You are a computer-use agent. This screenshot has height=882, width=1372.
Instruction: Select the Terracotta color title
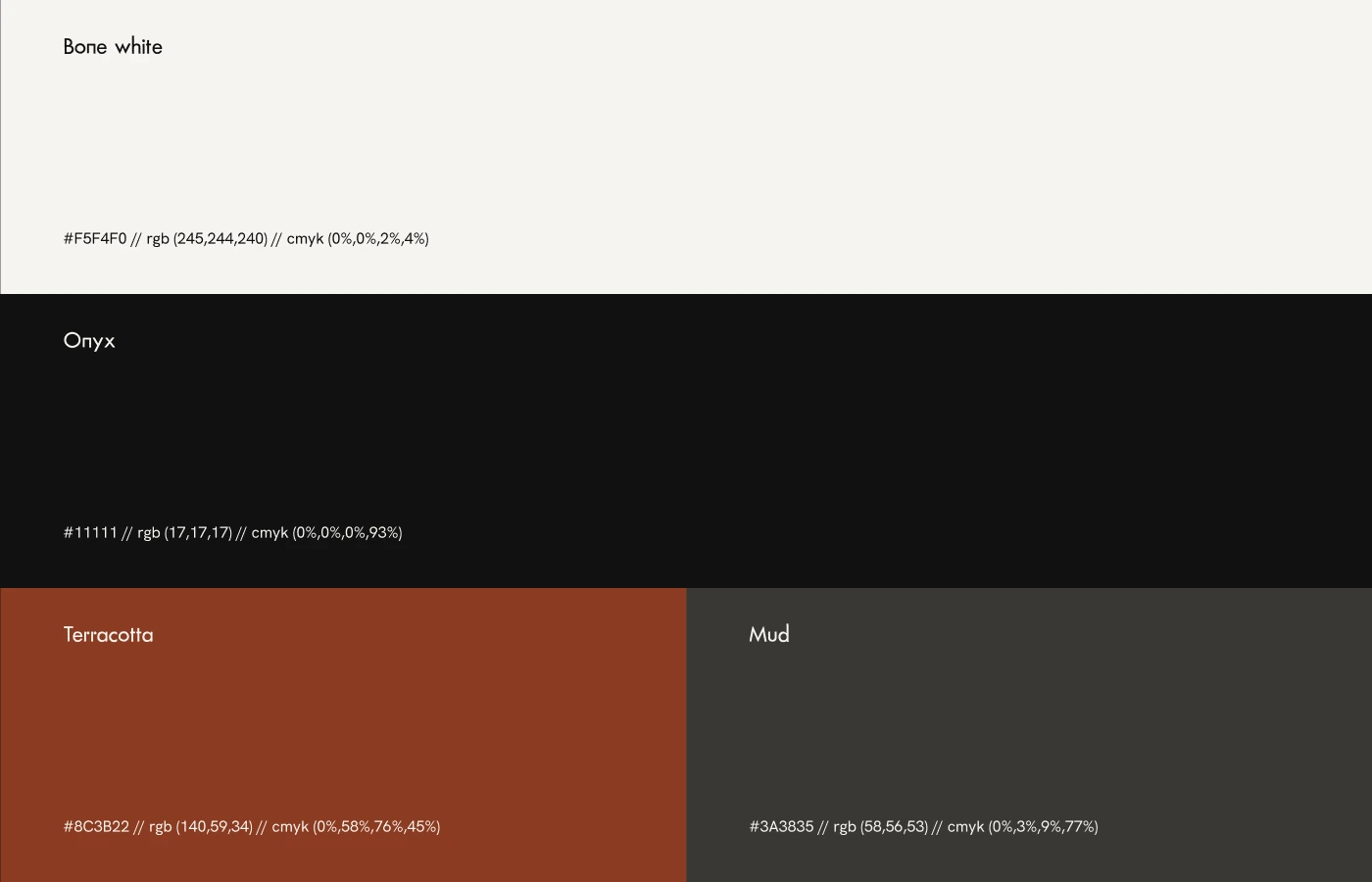pos(108,635)
